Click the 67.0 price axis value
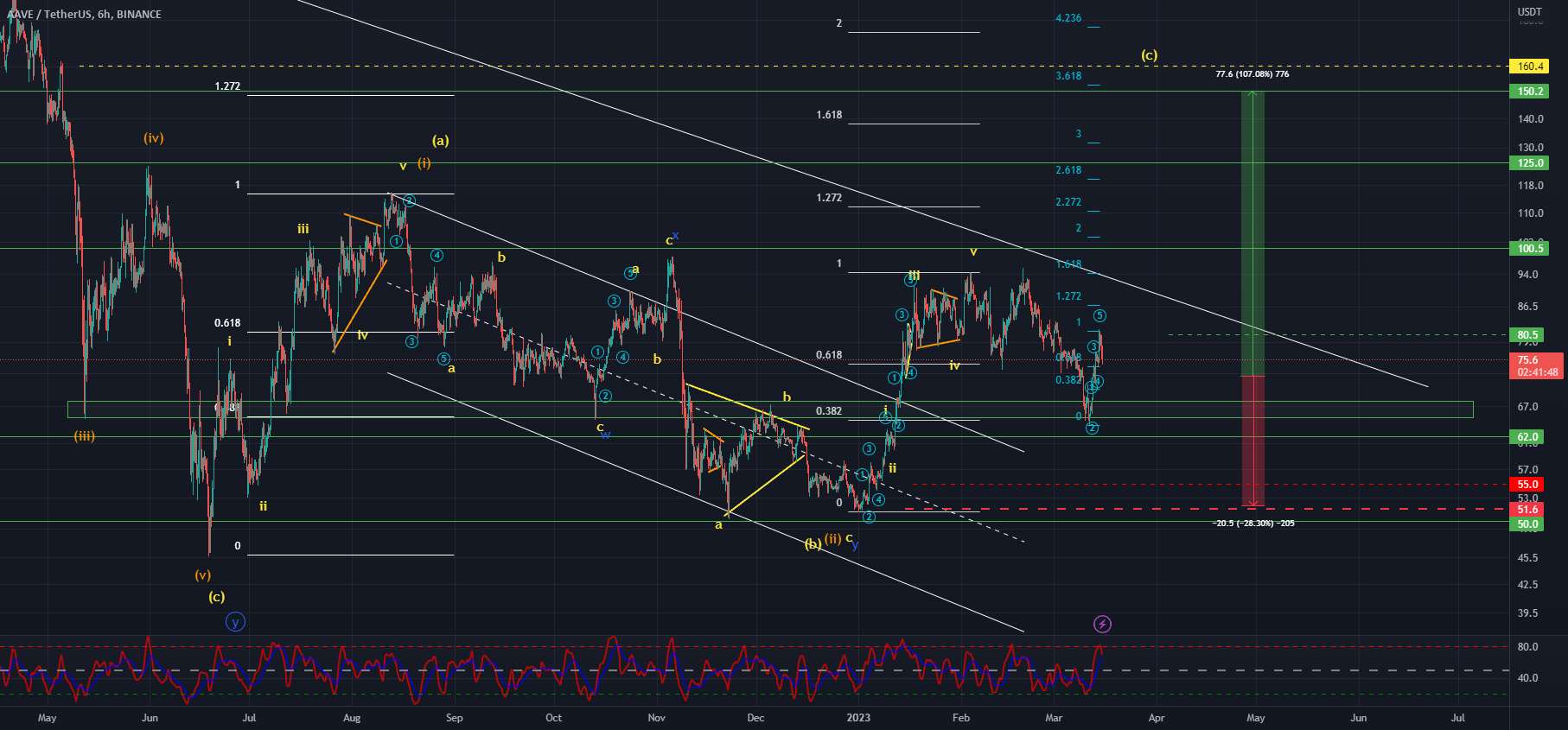The height and width of the screenshot is (730, 1568). (x=1528, y=407)
